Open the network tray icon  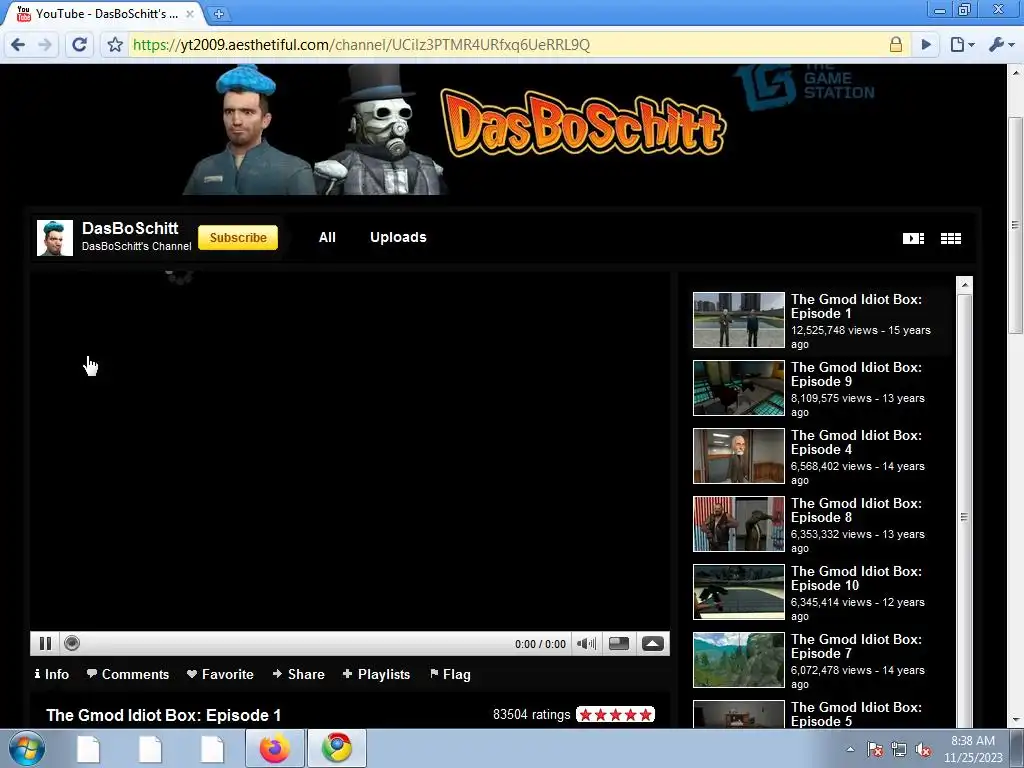899,749
